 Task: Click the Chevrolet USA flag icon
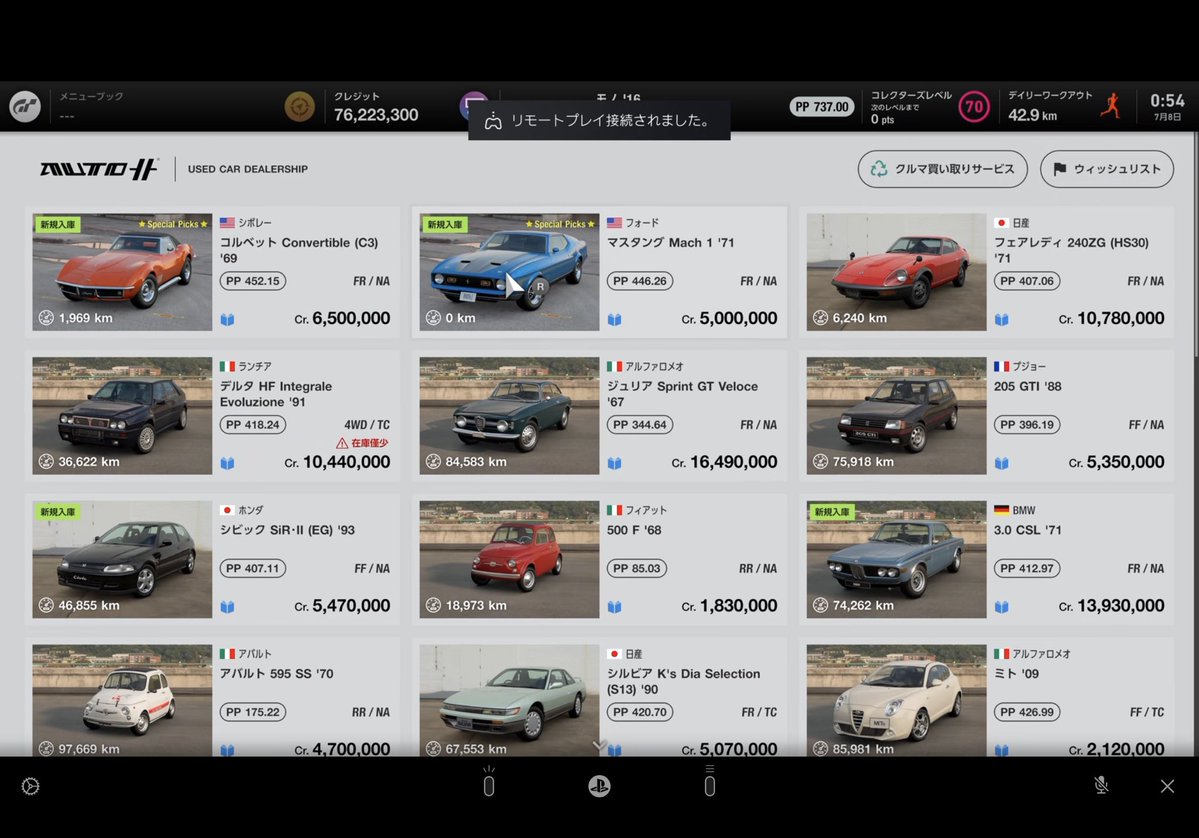tap(227, 222)
